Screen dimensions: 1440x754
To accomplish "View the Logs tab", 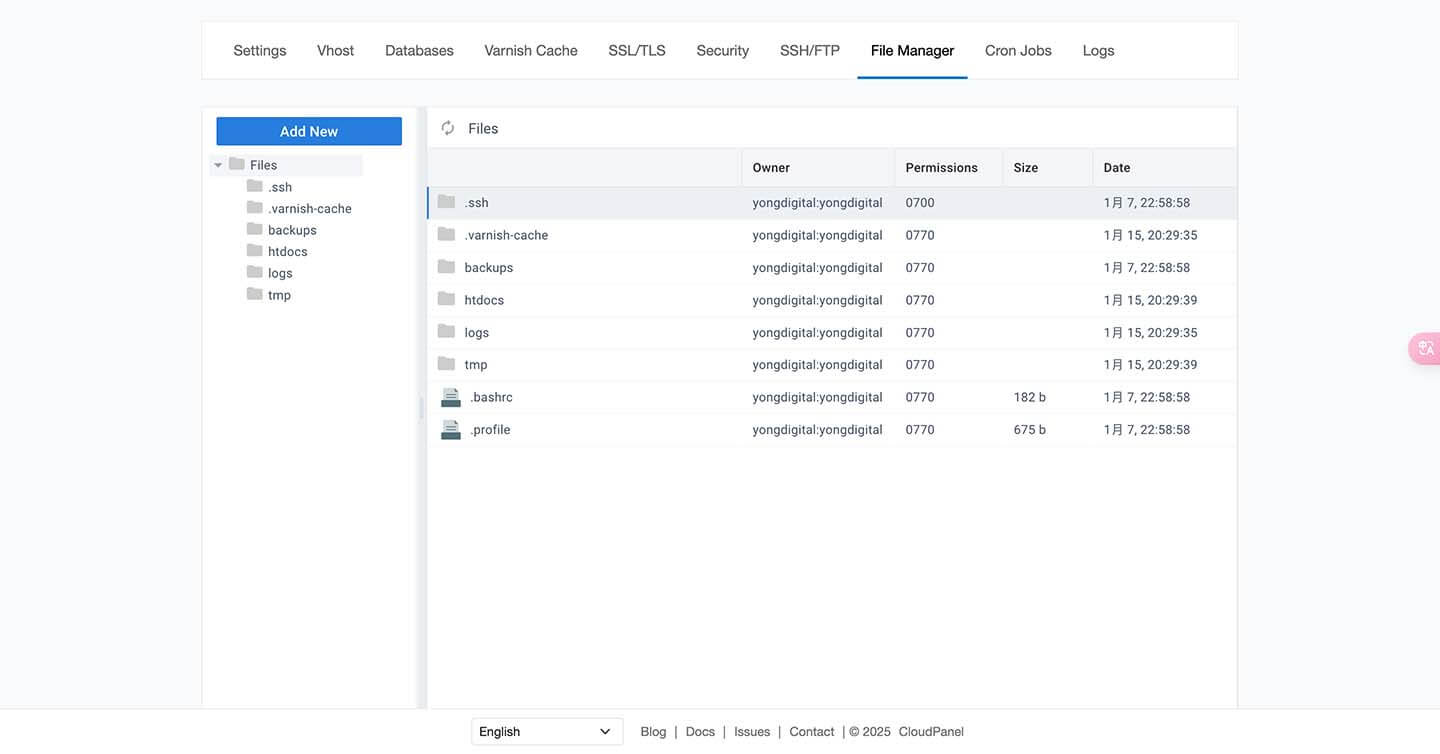I will click(1098, 50).
